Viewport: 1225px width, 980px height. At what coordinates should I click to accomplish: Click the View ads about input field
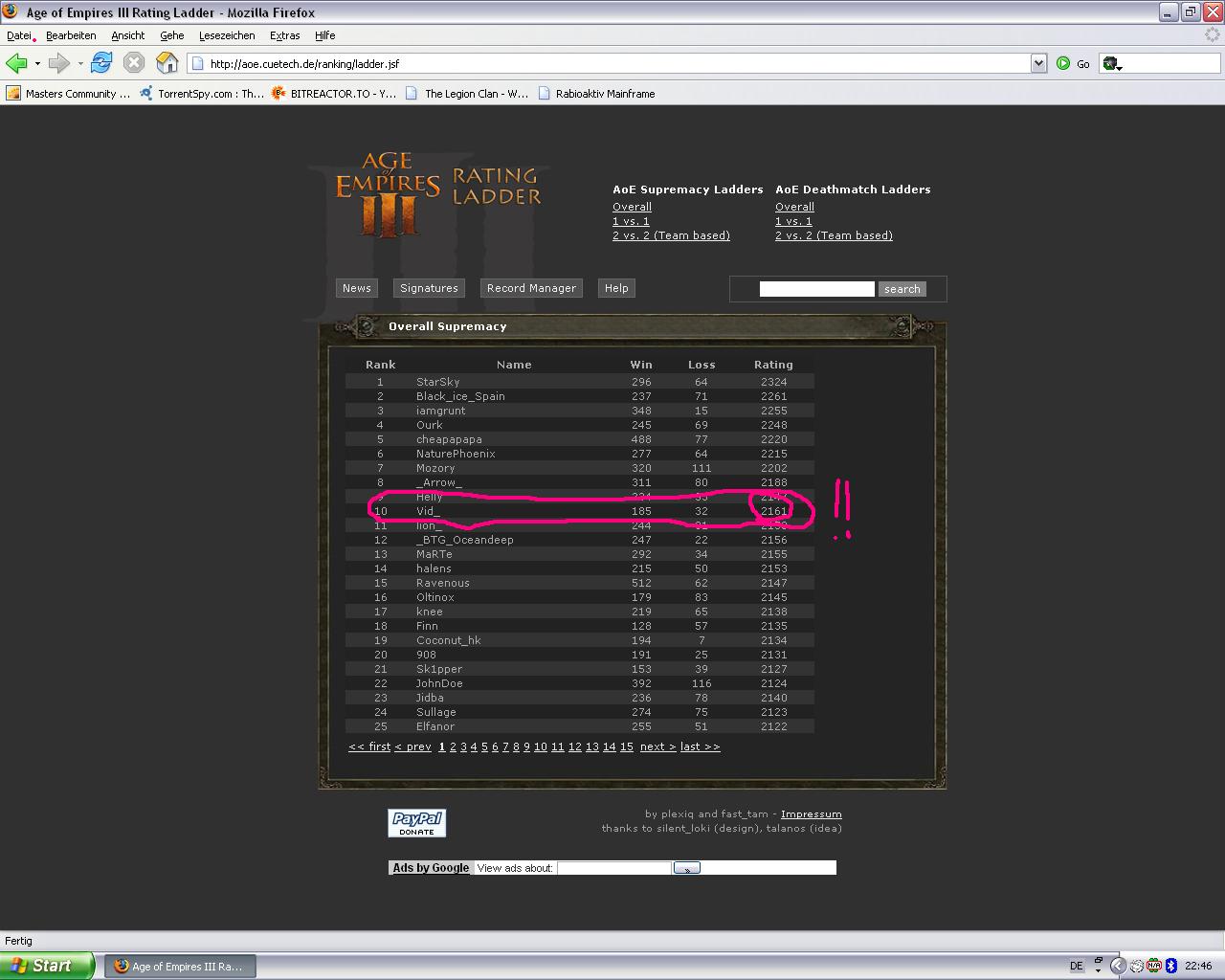[613, 868]
